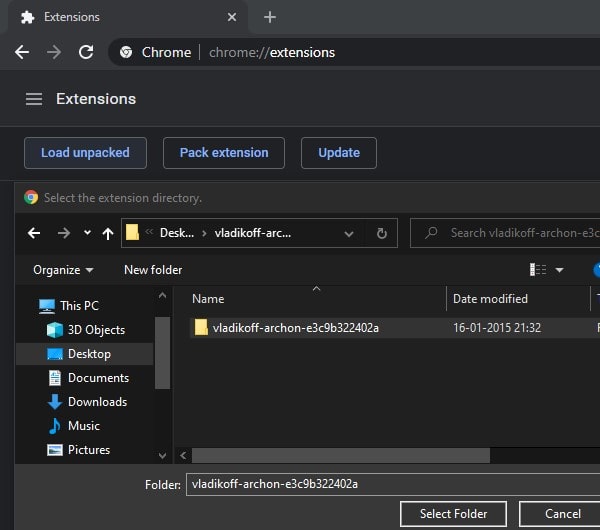Click the chrome://extensions address bar
Screen dimensions: 600x530
pos(355,52)
